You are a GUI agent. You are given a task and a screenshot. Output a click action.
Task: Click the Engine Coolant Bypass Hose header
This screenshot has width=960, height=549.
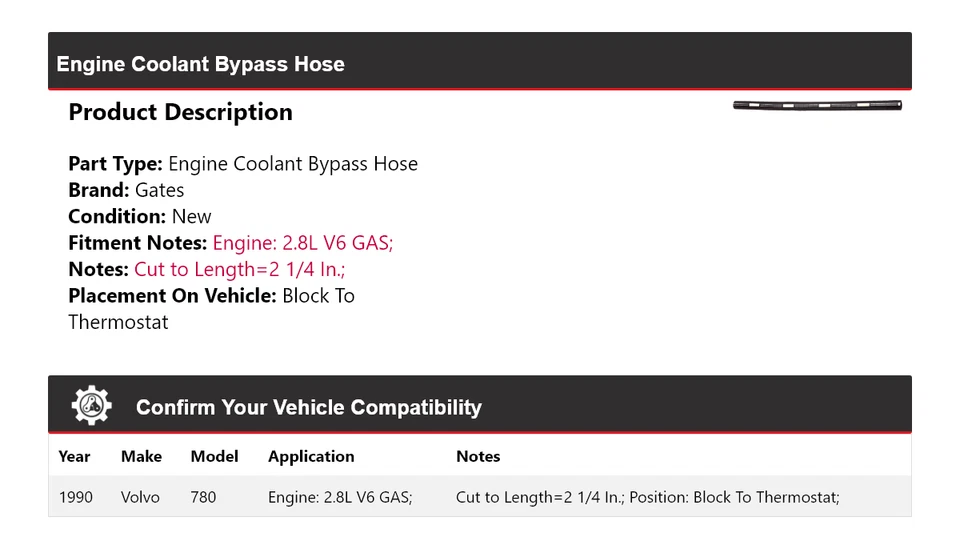point(200,64)
